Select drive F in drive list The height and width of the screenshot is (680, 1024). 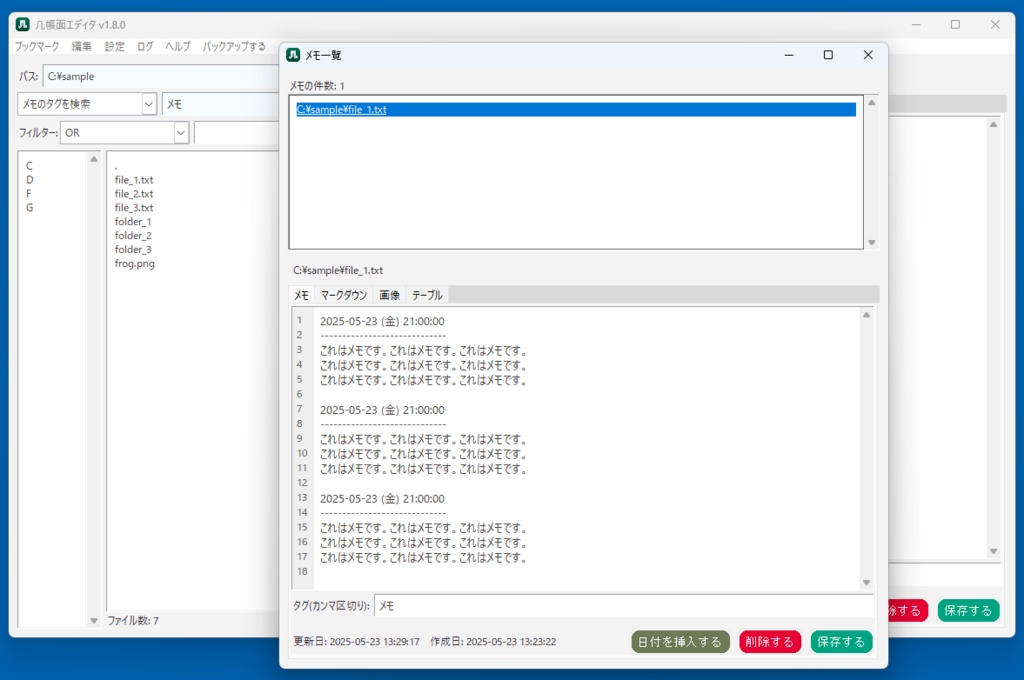(29, 193)
